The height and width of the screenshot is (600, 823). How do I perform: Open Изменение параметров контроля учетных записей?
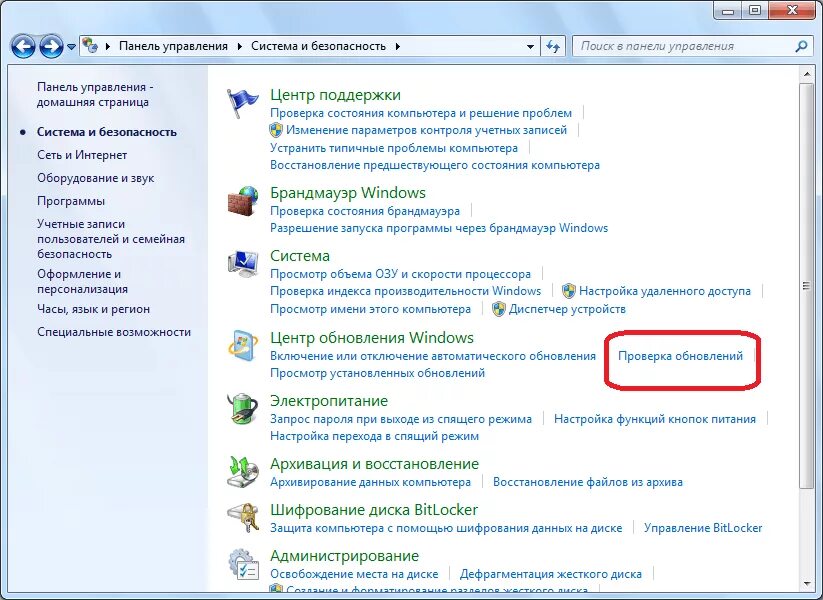click(x=427, y=130)
